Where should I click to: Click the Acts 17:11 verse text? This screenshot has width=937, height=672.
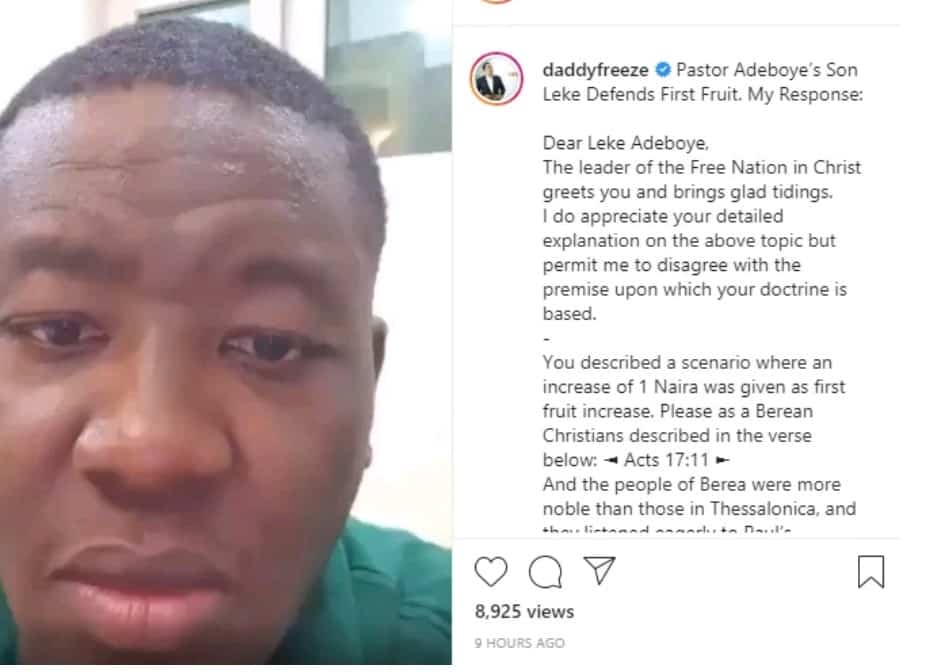pos(666,460)
